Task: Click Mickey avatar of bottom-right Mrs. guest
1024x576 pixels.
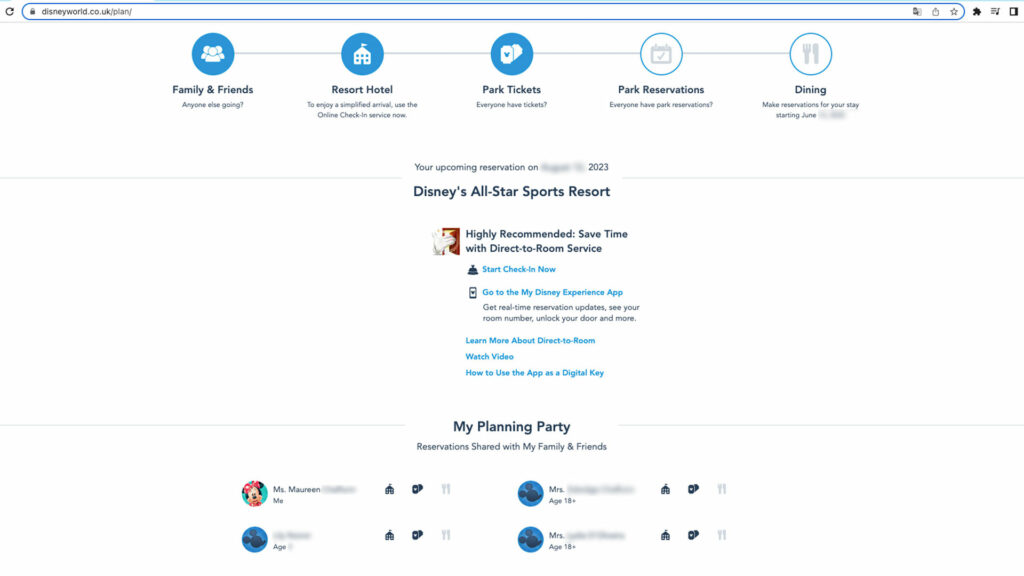Action: click(x=530, y=539)
